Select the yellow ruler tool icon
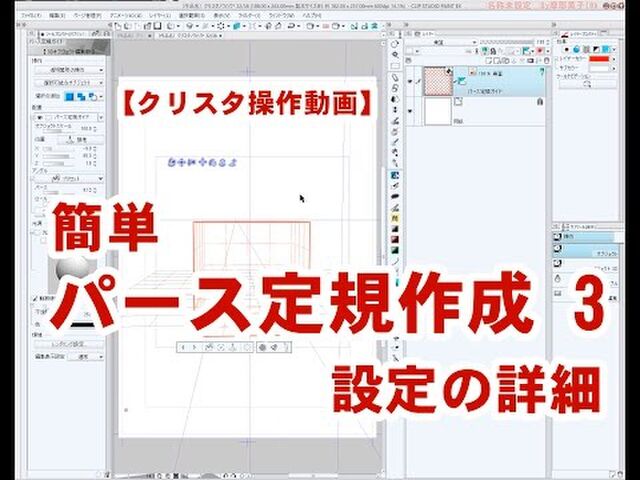The height and width of the screenshot is (480, 640). pyautogui.click(x=395, y=218)
